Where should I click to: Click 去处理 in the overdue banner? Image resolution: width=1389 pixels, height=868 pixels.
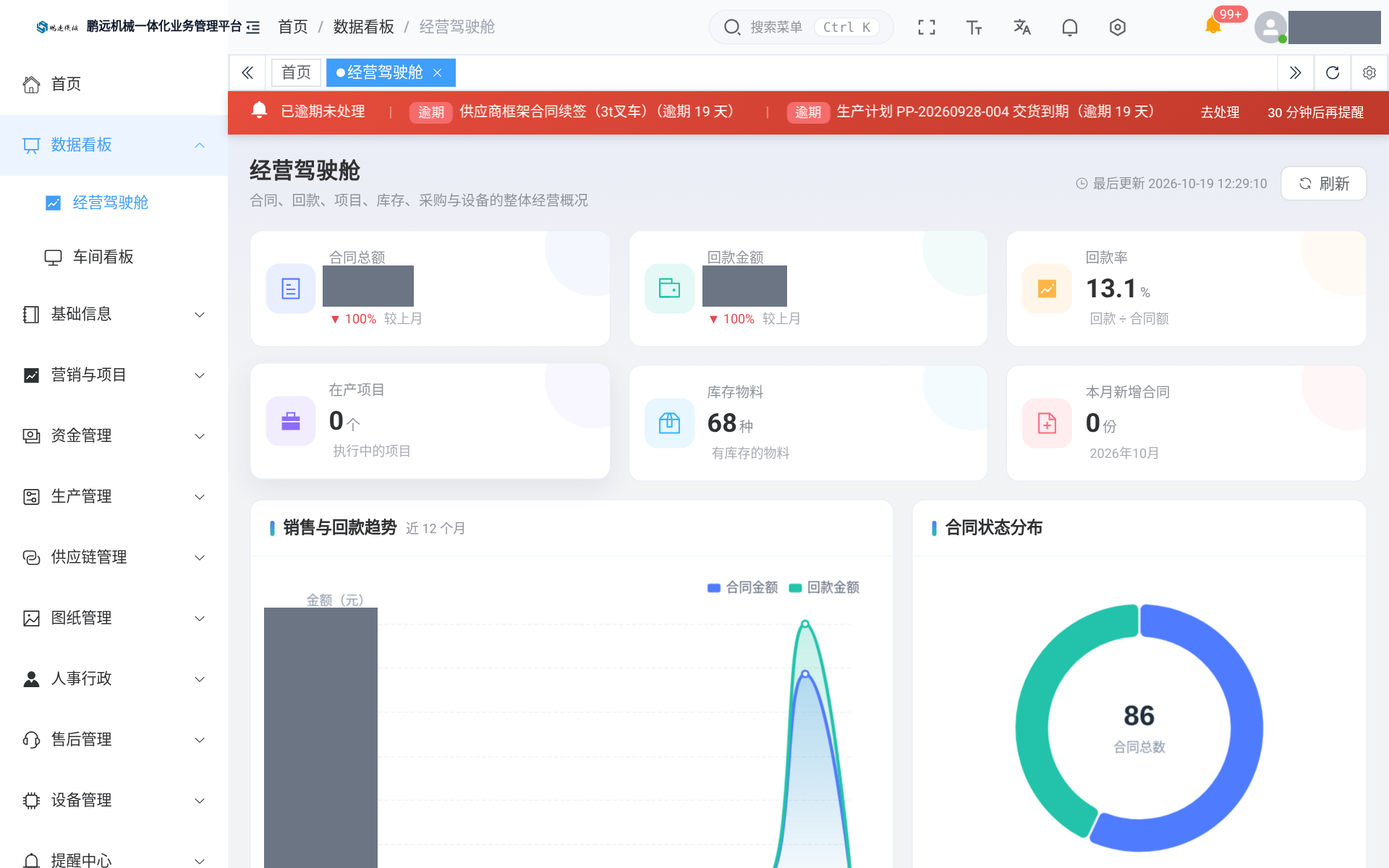(1220, 112)
